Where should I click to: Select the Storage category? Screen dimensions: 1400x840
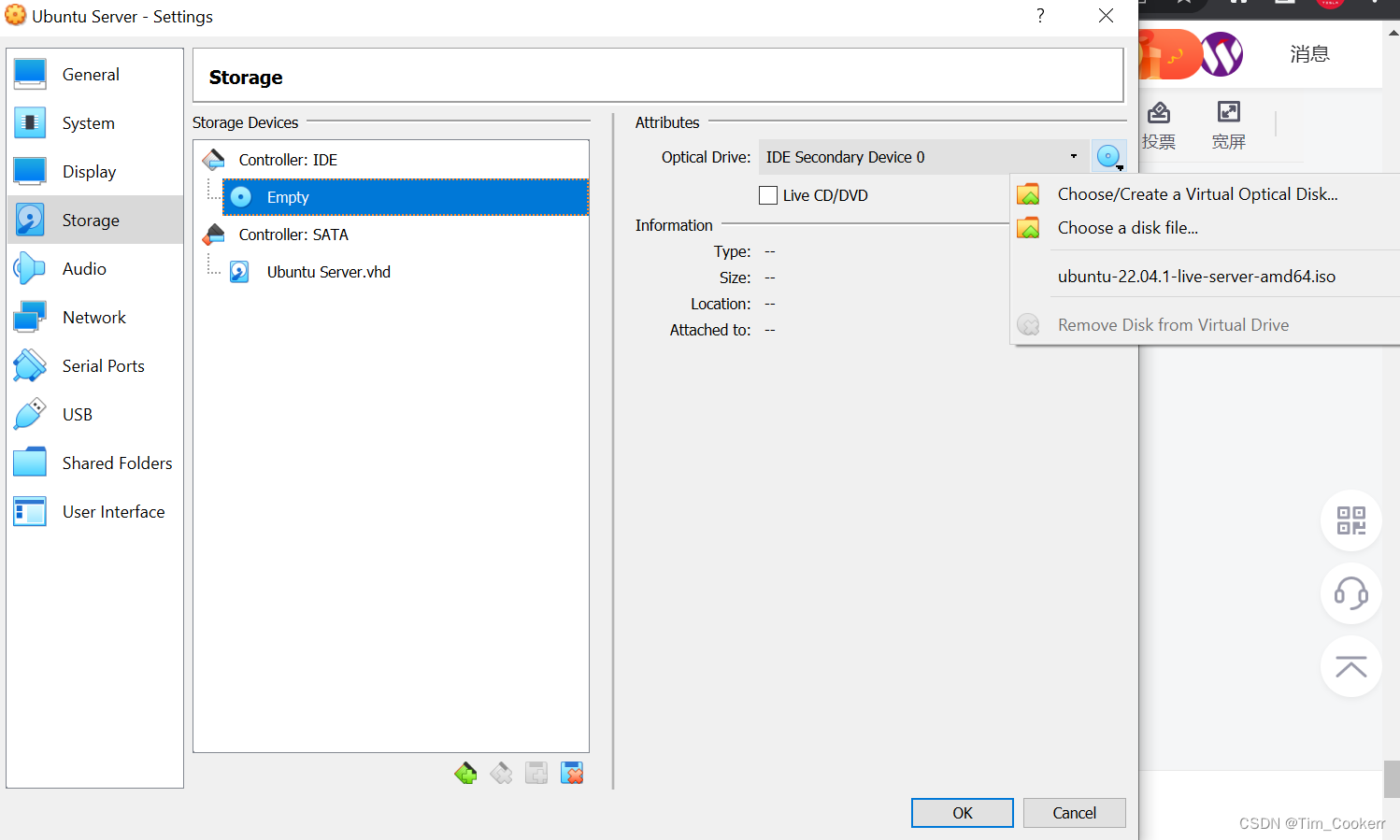tap(94, 221)
